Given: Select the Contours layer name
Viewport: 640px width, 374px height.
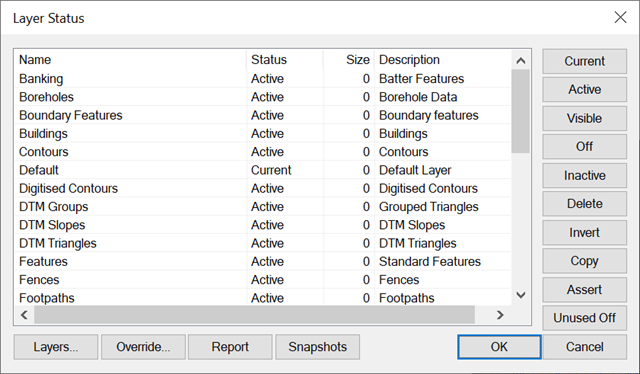Looking at the screenshot, I should click(44, 151).
